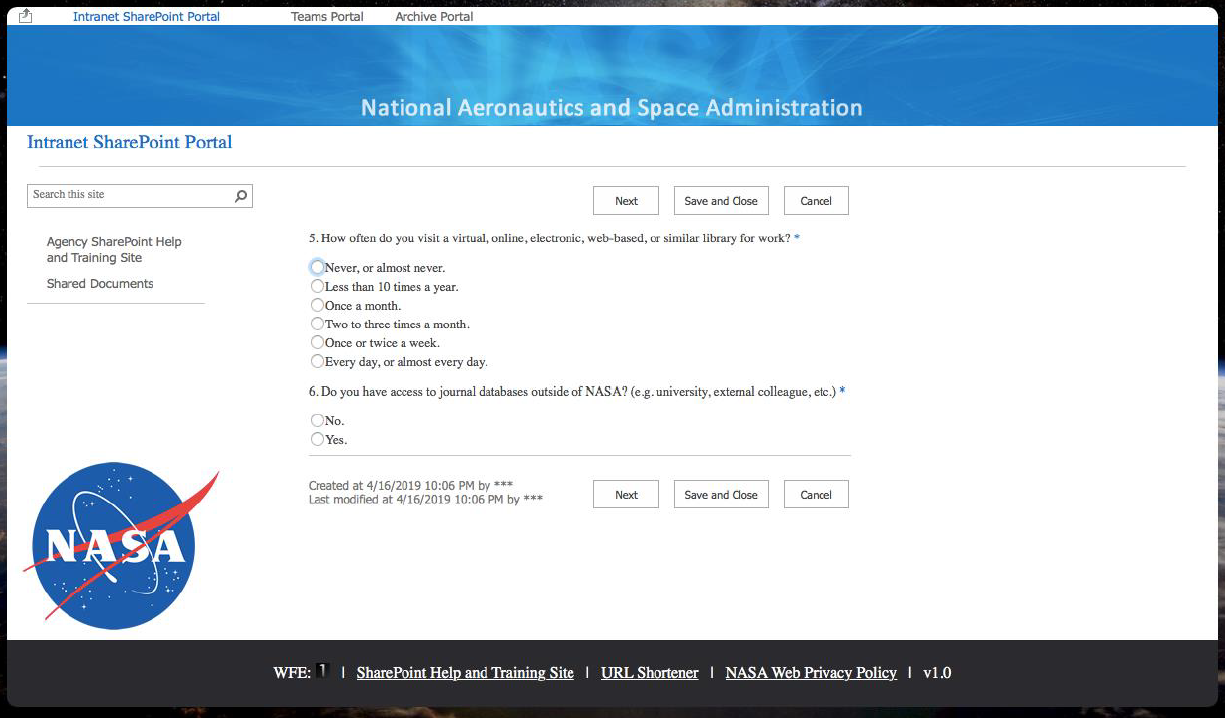Answer 'Yes' to journal database access
The width and height of the screenshot is (1225, 718).
pyautogui.click(x=317, y=439)
